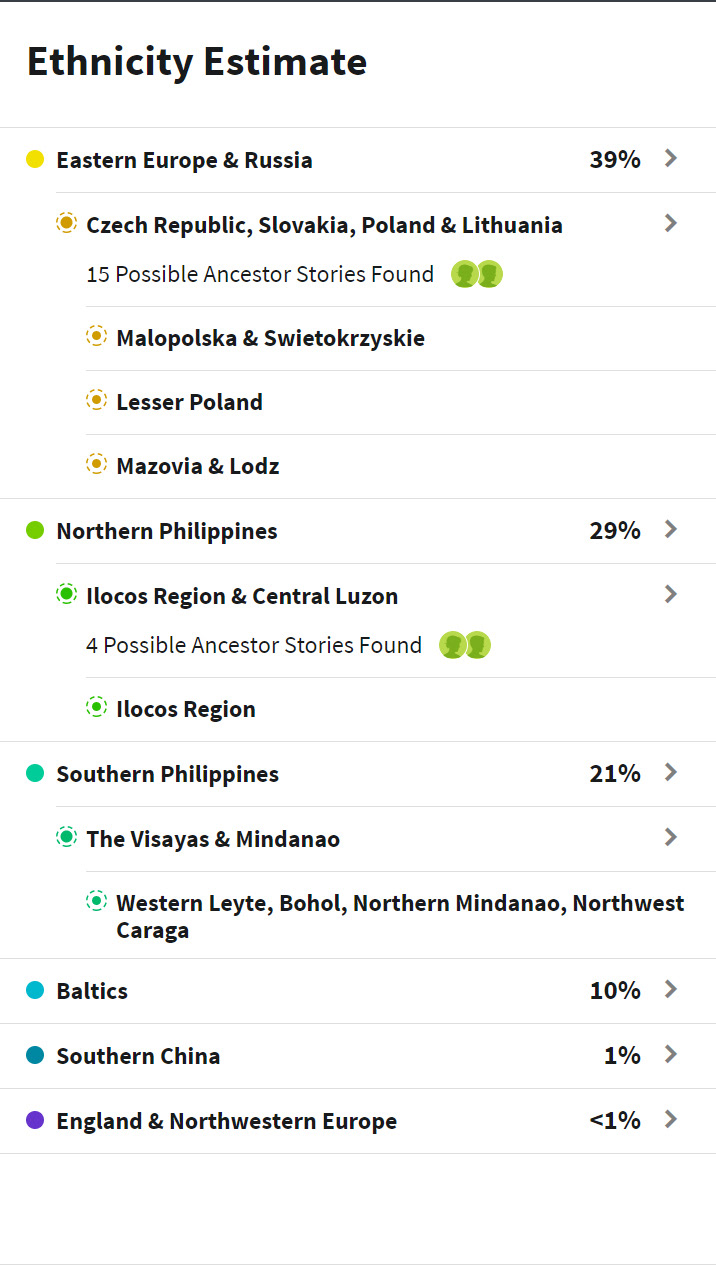
Task: Open Ilocos Region & Central Luzon details arrow
Action: [671, 594]
